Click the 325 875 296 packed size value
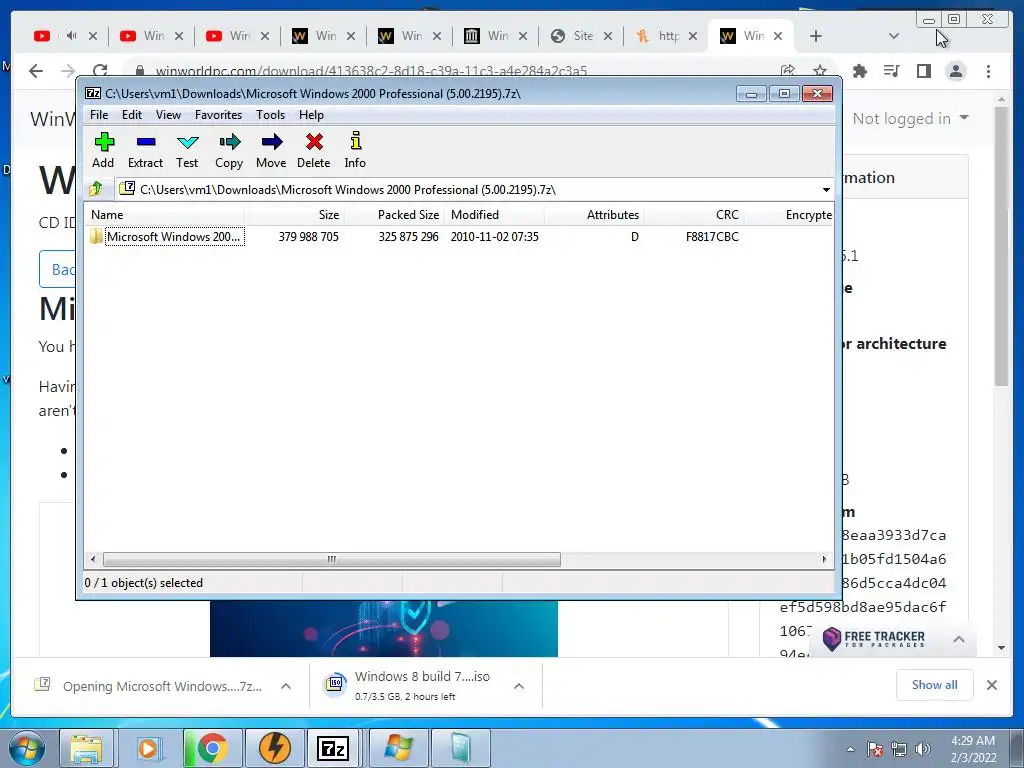Screen dimensions: 1024x768 (408, 236)
